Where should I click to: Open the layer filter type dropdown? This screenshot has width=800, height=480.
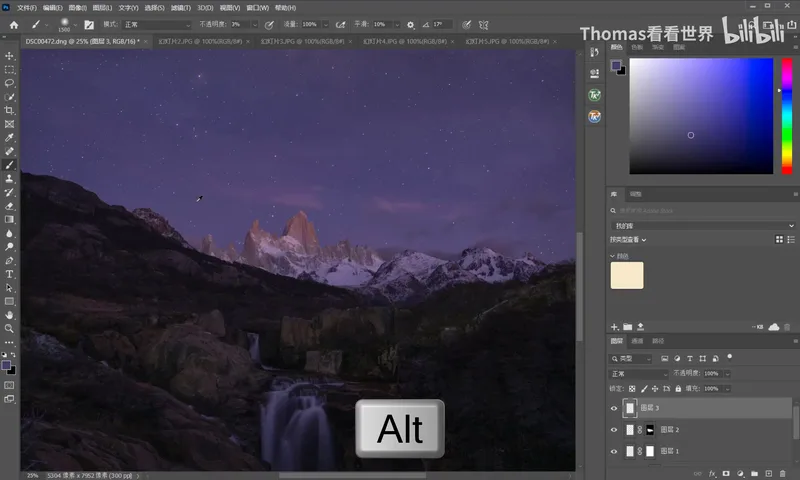(631, 359)
